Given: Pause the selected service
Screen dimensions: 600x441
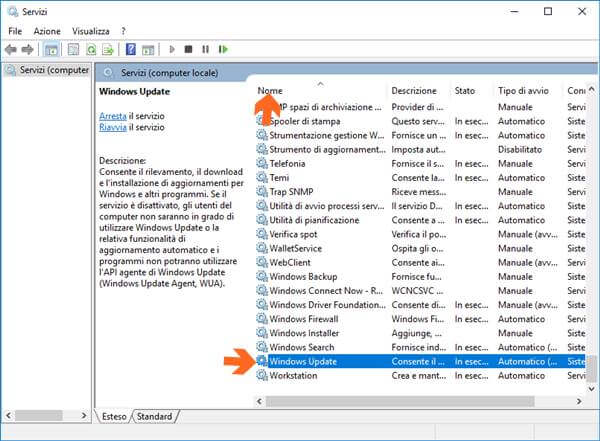Looking at the screenshot, I should coord(205,49).
